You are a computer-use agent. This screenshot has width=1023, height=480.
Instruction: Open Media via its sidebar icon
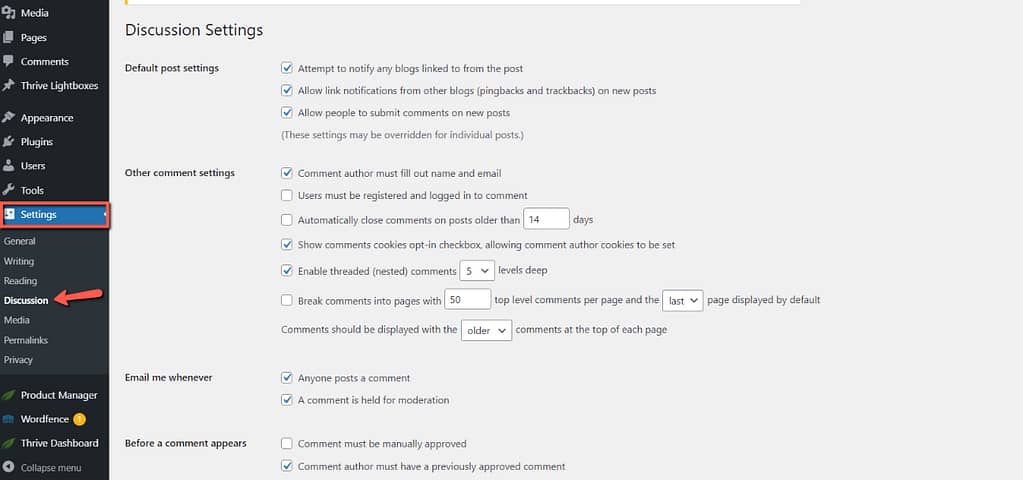tap(8, 12)
